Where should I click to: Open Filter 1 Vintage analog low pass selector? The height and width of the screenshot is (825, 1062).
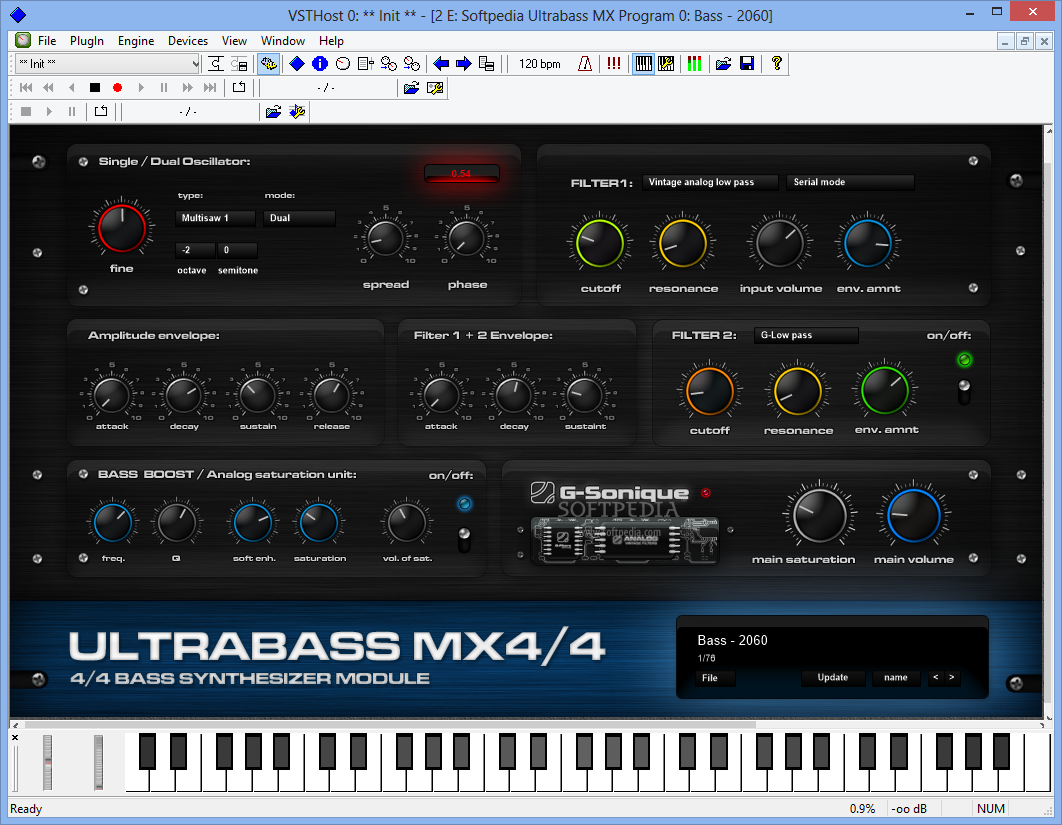[710, 182]
